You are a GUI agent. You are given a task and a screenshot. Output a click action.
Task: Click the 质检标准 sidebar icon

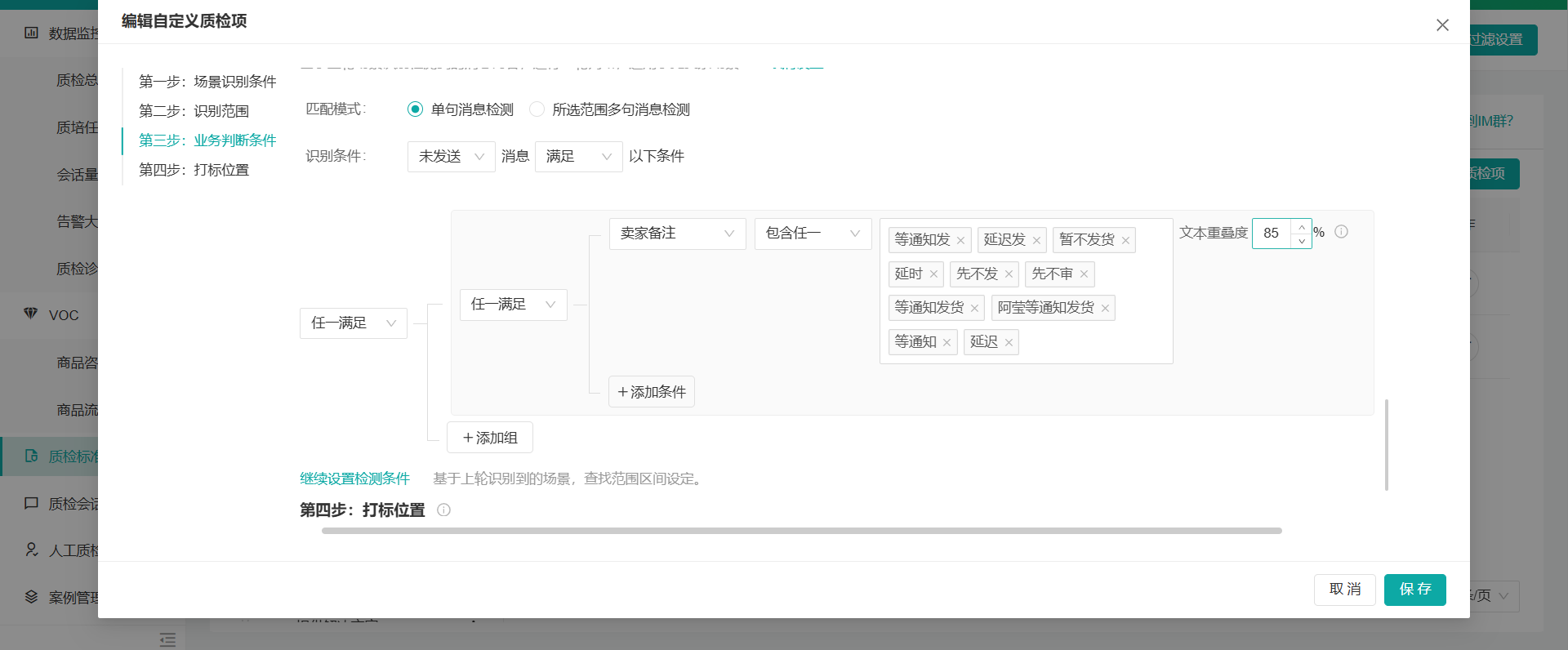click(x=31, y=456)
